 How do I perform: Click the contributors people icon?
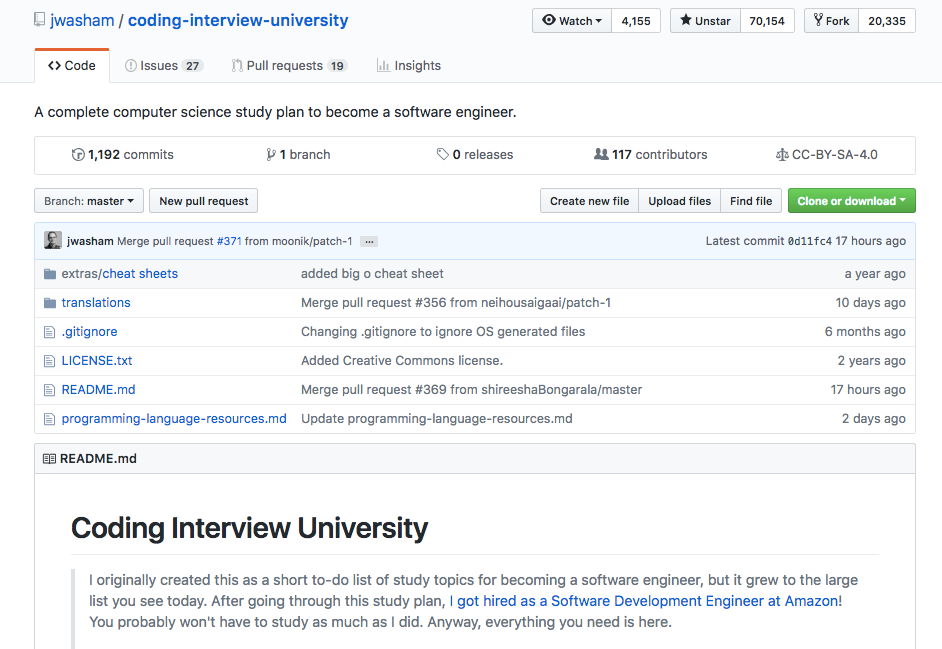601,155
